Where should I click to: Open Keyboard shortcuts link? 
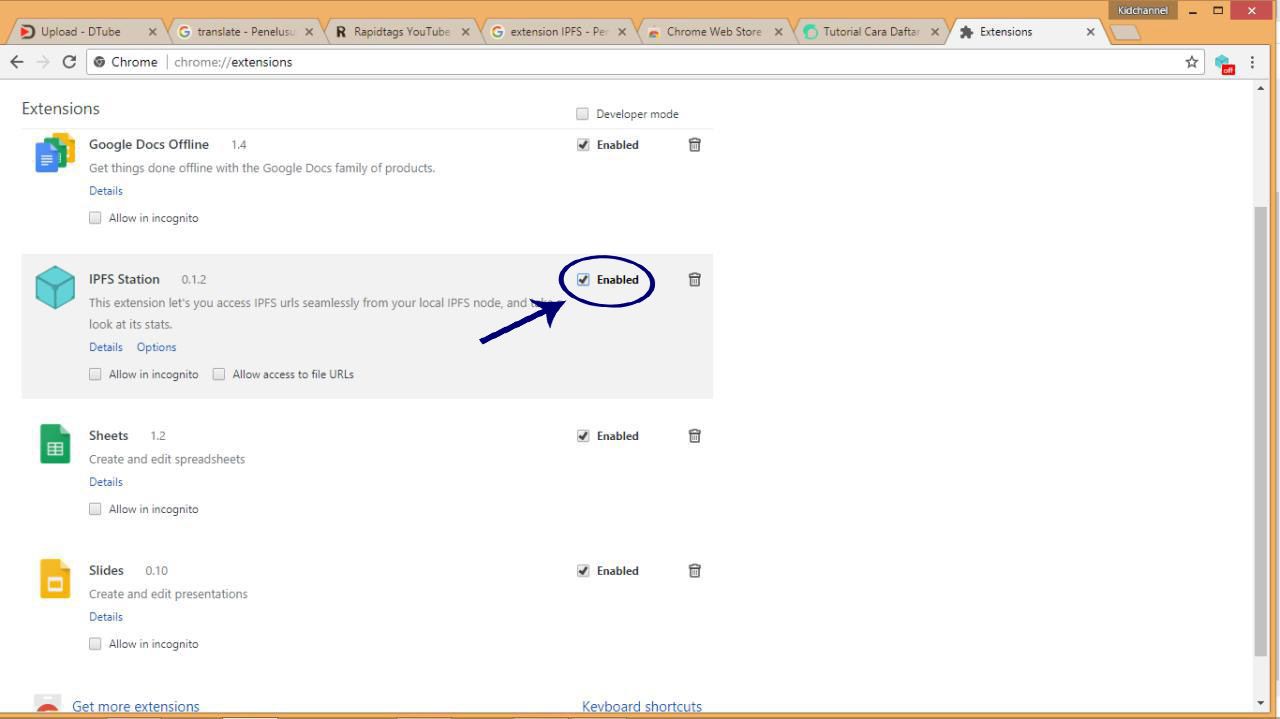642,706
